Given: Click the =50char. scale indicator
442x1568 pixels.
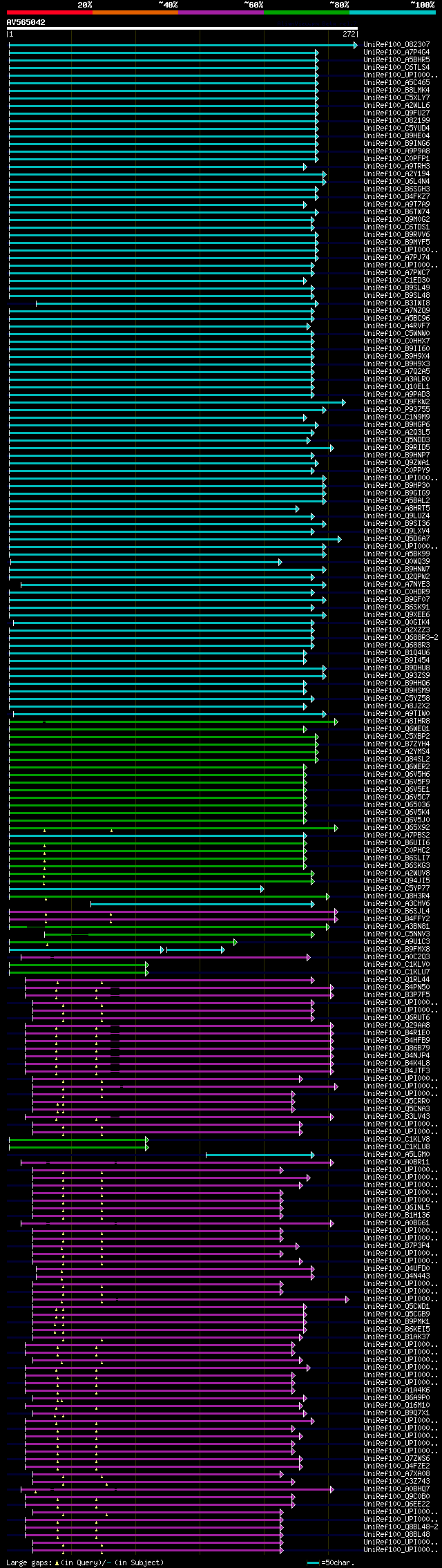Looking at the screenshot, I should (x=330, y=1562).
